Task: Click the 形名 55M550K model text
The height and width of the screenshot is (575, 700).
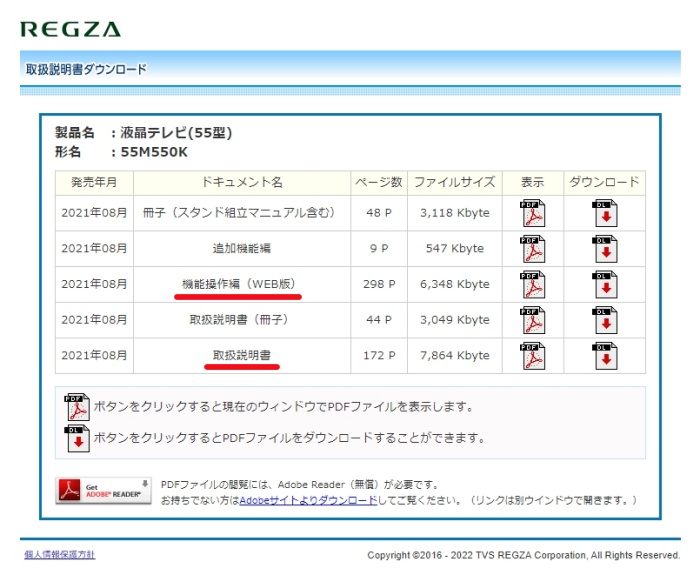Action: 154,152
